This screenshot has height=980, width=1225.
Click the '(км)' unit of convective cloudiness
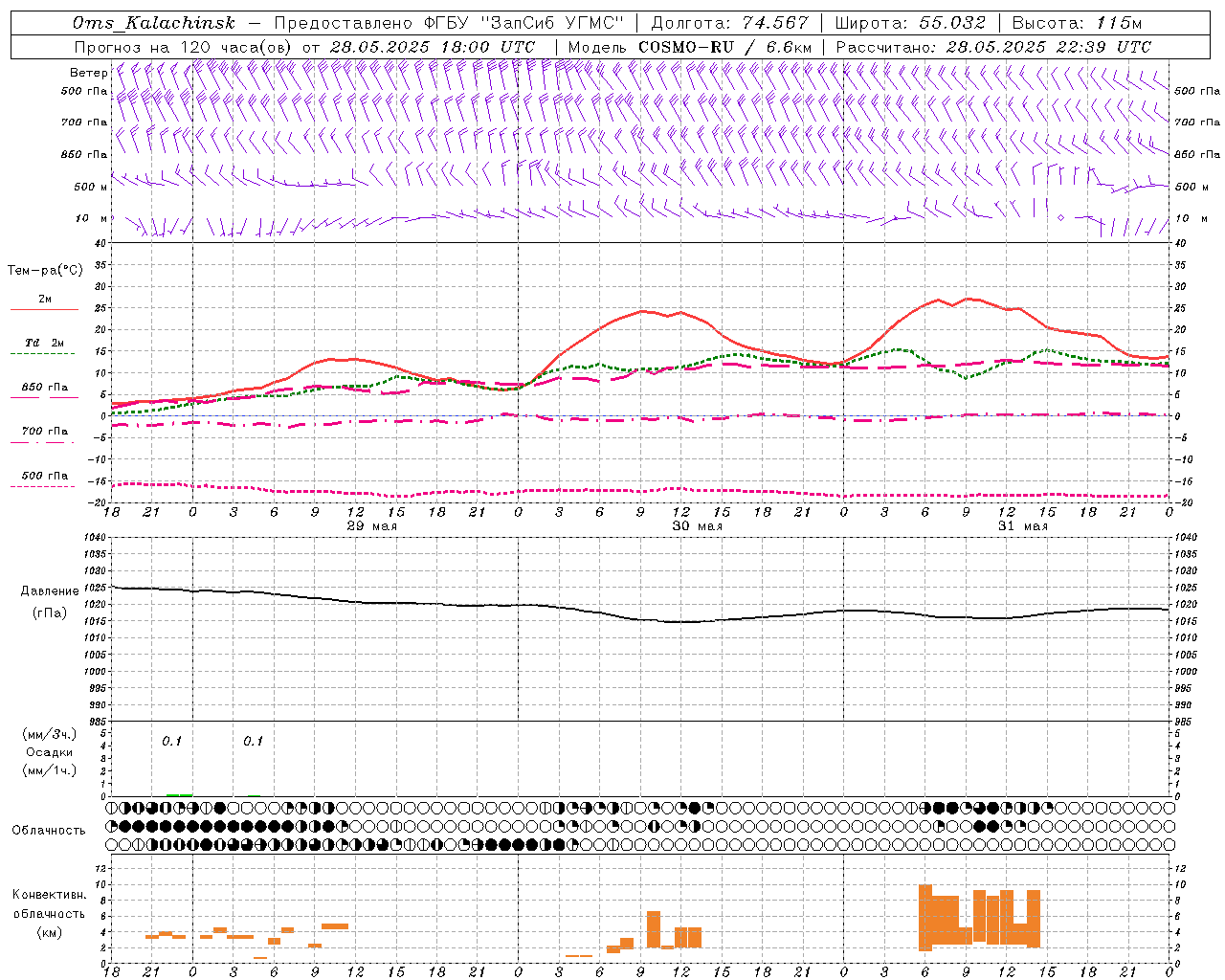click(49, 932)
